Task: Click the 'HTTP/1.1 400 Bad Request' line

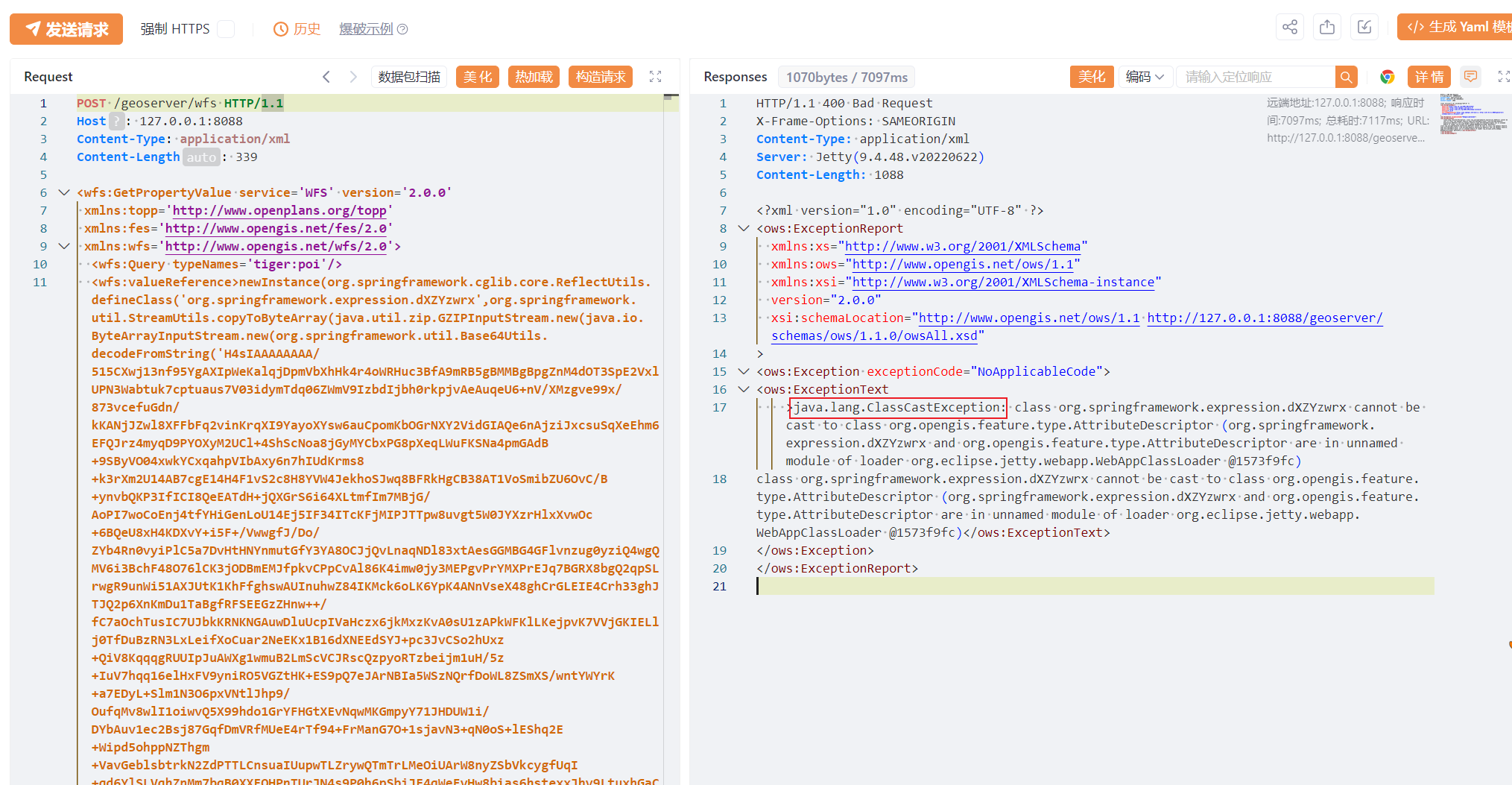Action: 844,103
